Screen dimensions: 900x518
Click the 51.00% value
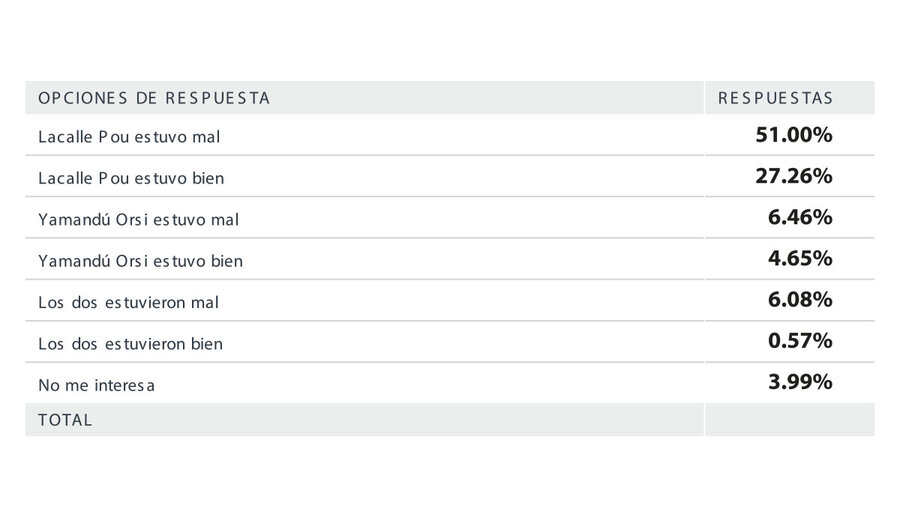click(794, 135)
